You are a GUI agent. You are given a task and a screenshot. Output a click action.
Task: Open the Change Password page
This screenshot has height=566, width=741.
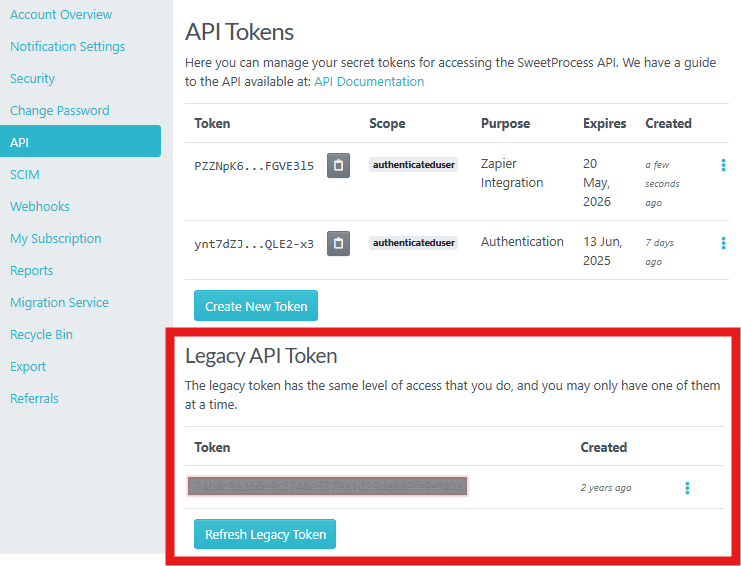(59, 111)
